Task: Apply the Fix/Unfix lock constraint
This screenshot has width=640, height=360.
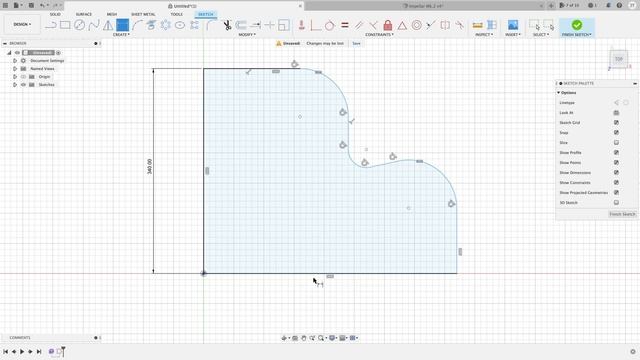Action: (x=388, y=25)
